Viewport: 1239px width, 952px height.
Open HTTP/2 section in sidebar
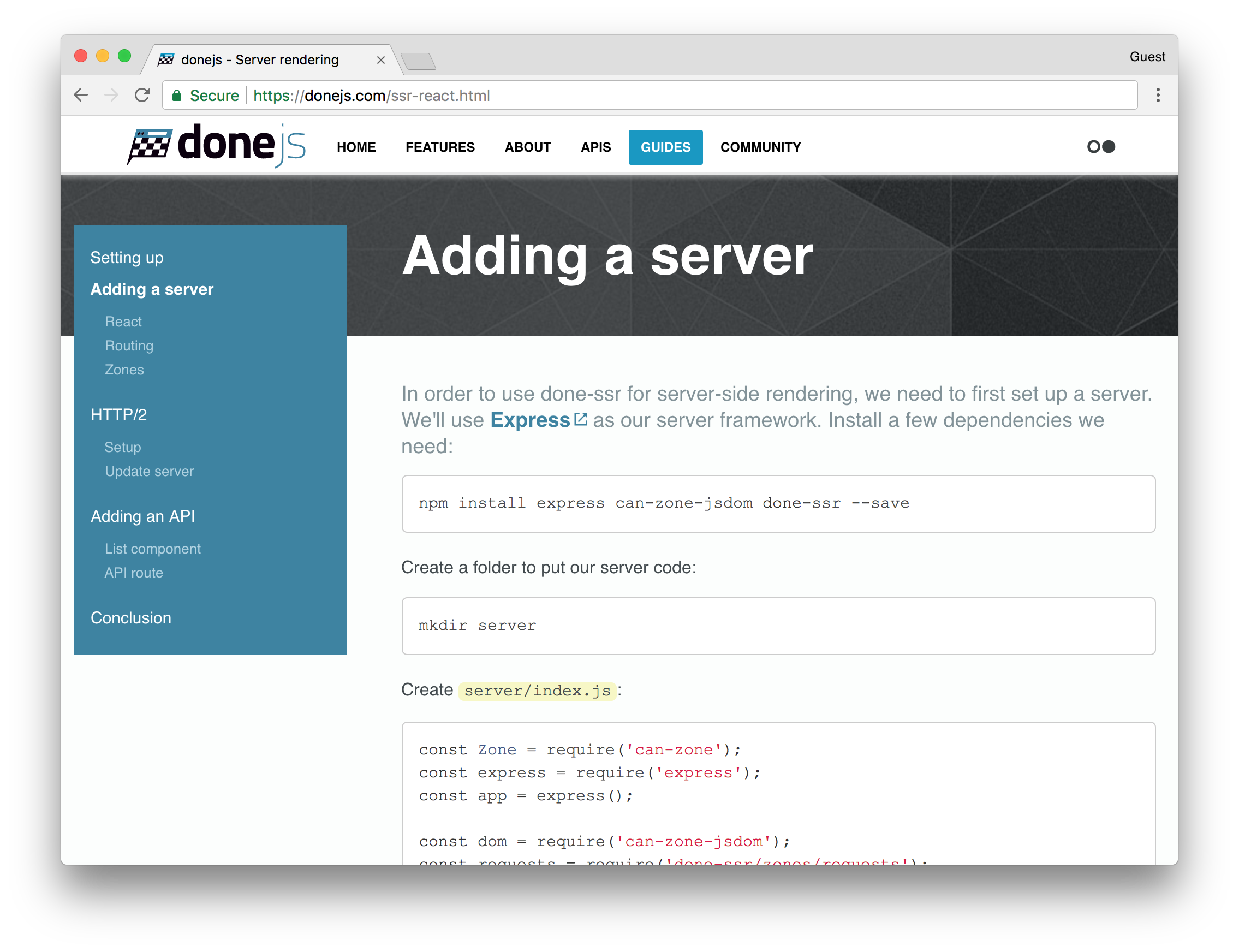pyautogui.click(x=118, y=414)
